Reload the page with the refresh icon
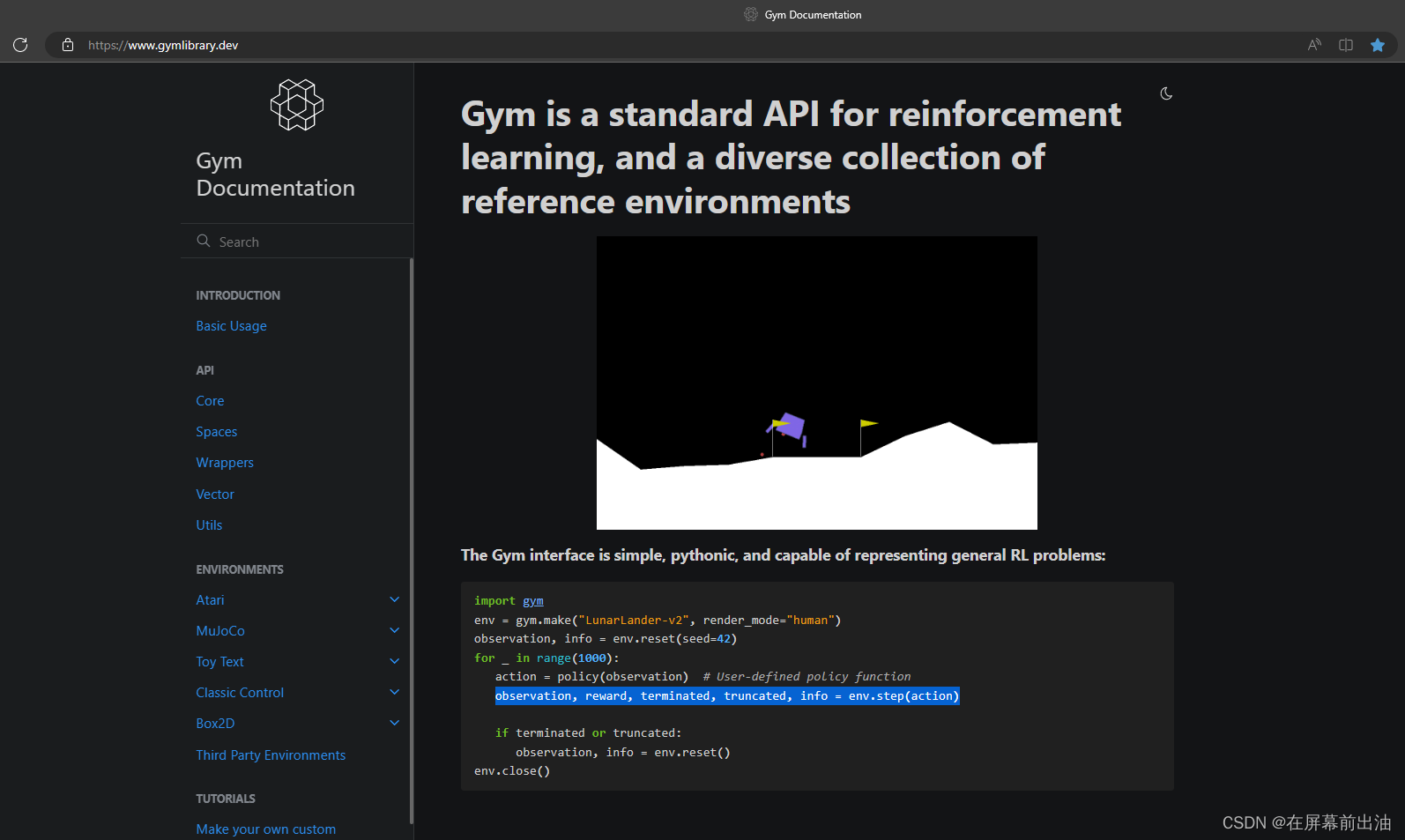This screenshot has height=840, width=1405. pyautogui.click(x=20, y=45)
